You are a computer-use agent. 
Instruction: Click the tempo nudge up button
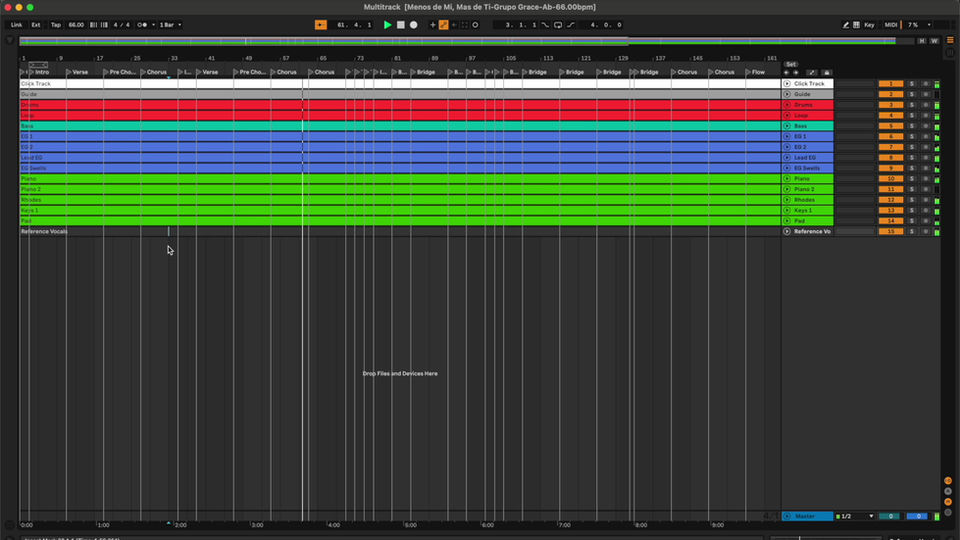(x=104, y=25)
